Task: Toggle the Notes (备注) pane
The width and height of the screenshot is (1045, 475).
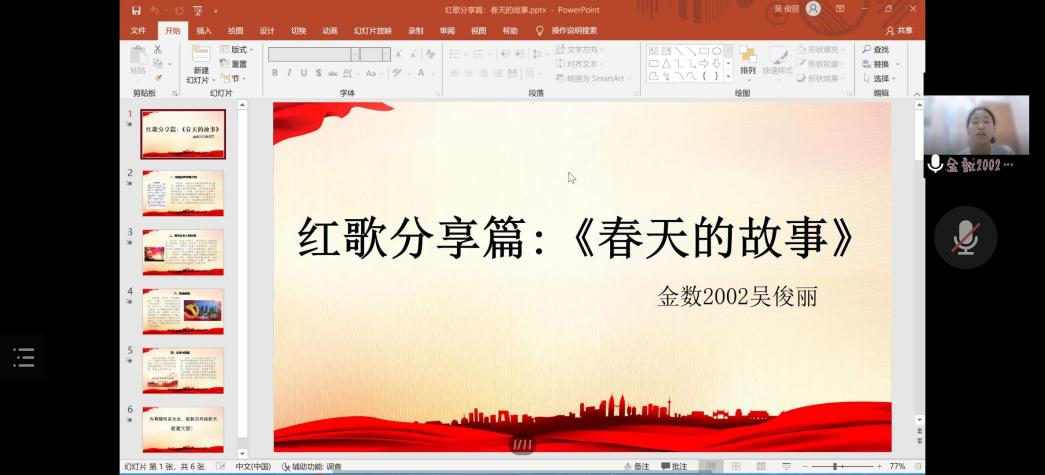Action: 635,467
